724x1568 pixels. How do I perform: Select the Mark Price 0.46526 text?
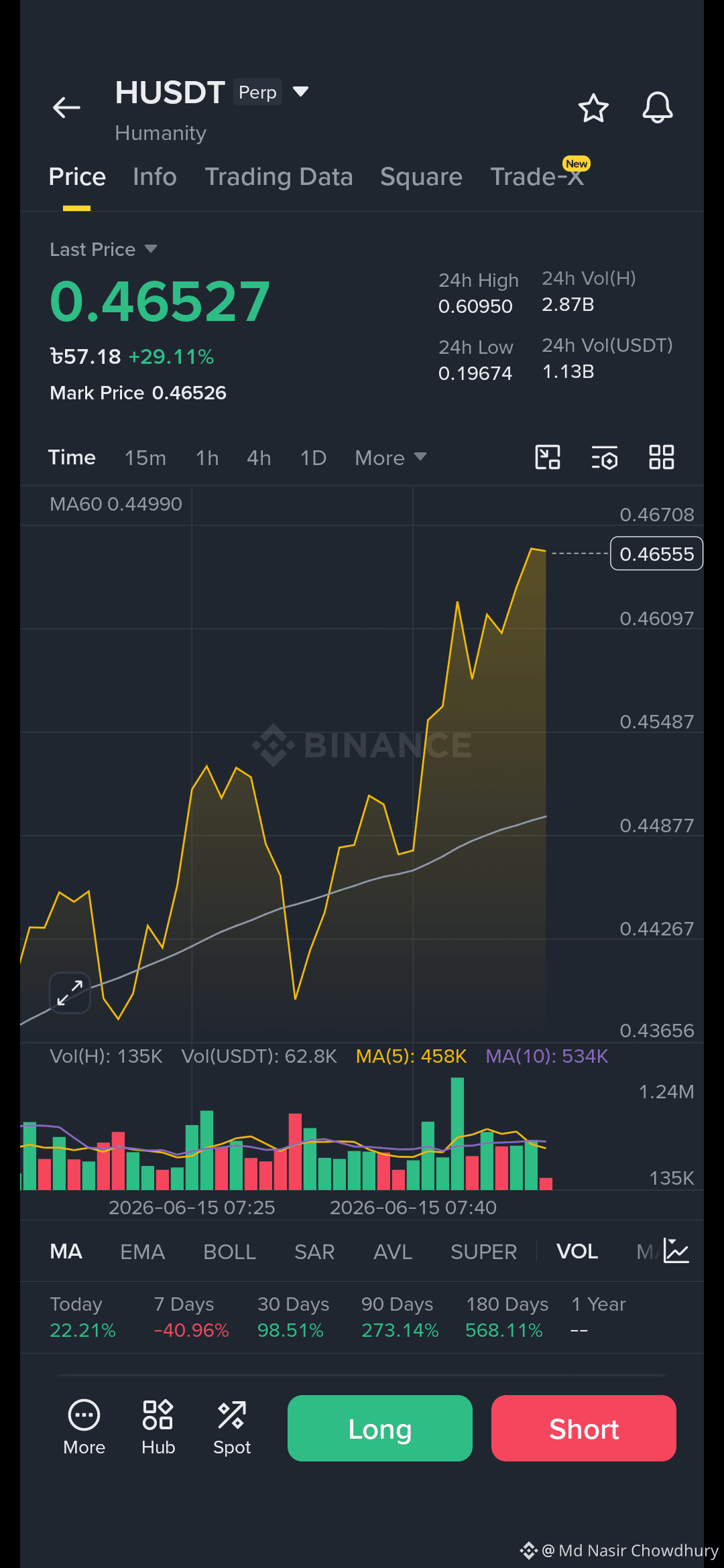[138, 393]
